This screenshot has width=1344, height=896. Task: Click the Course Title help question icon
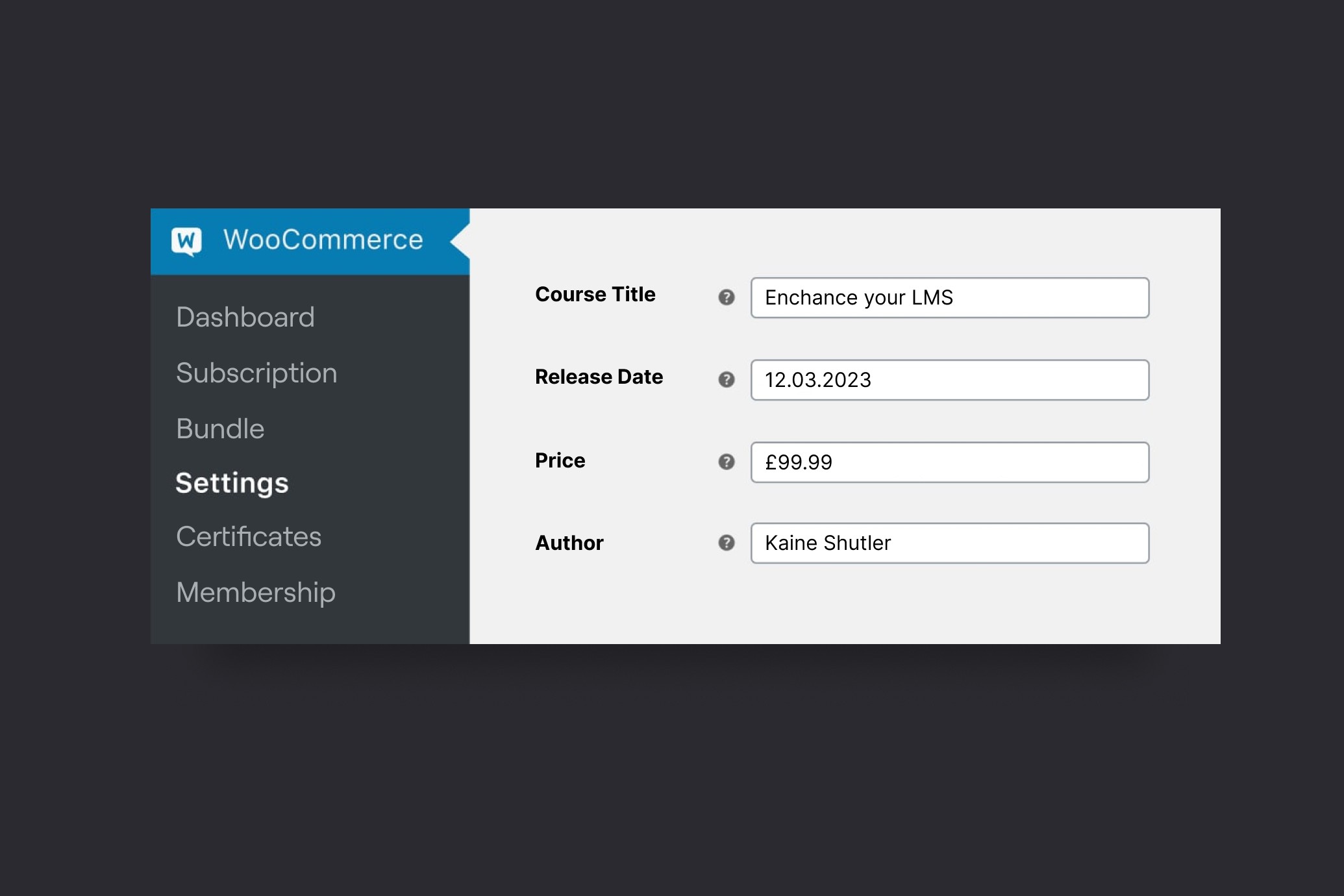[x=726, y=297]
